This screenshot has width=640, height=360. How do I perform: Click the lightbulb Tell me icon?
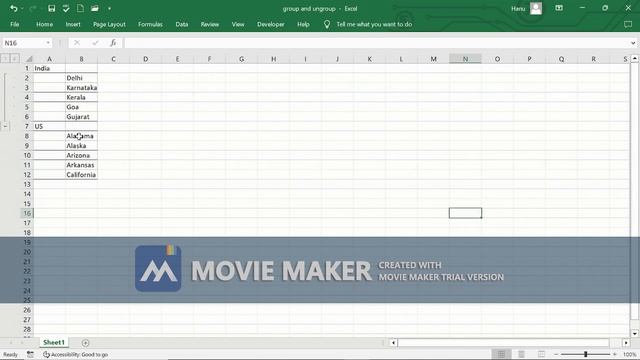point(327,24)
